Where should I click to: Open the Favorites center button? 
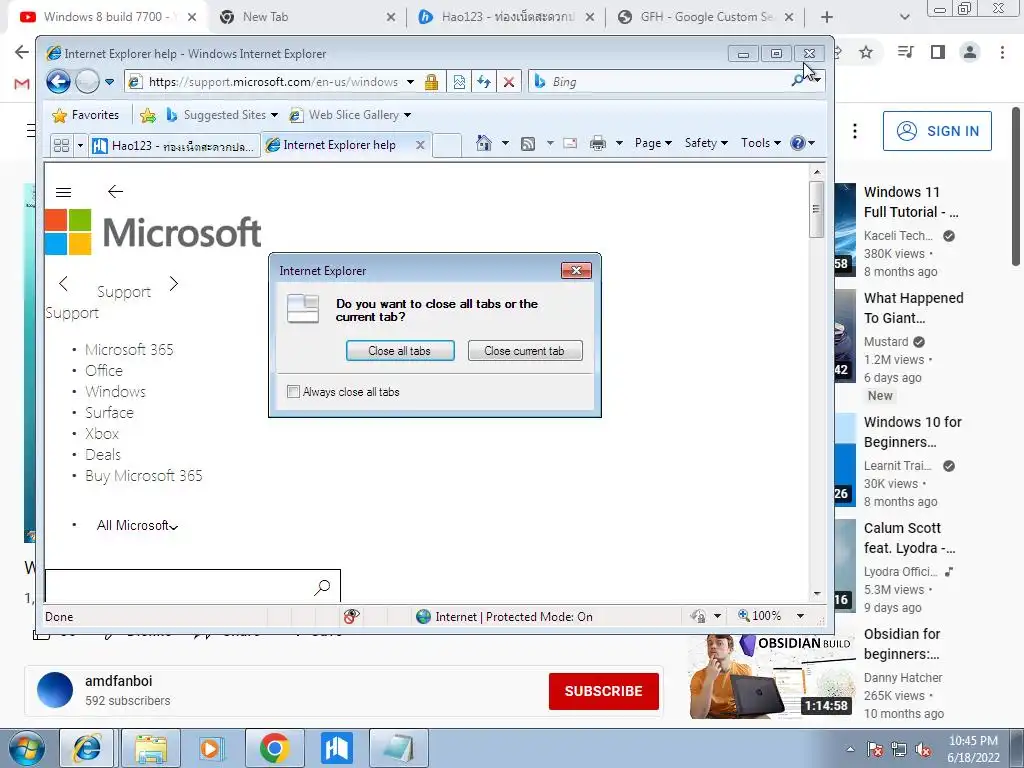click(86, 115)
